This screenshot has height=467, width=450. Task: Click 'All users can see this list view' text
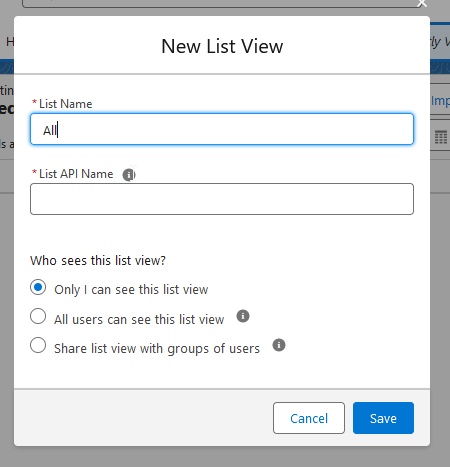(139, 319)
